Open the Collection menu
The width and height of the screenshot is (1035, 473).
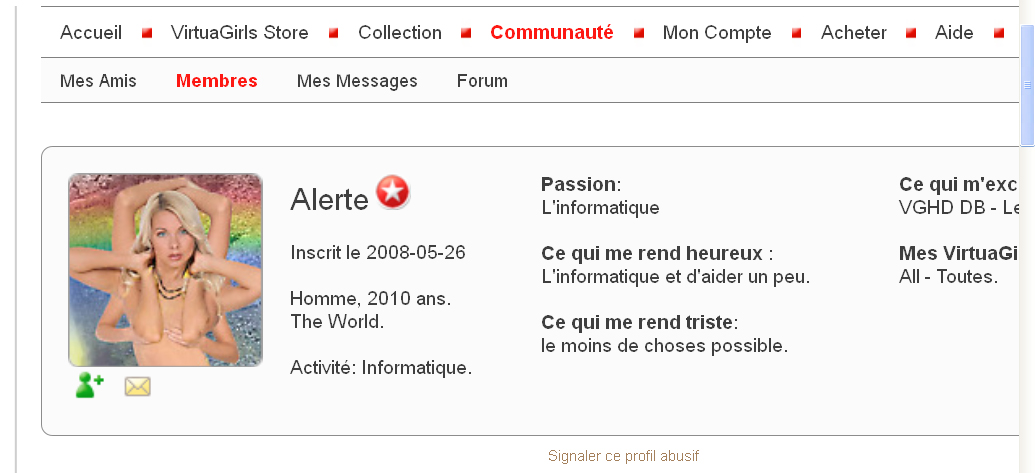tap(400, 33)
